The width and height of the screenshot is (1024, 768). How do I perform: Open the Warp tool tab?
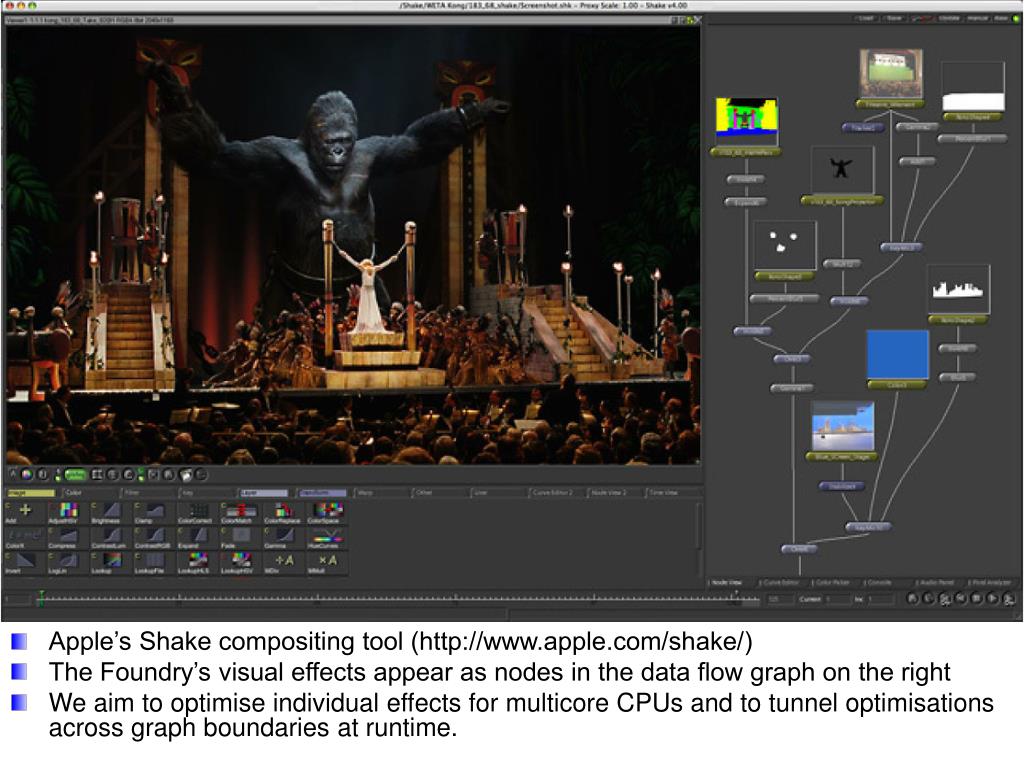pyautogui.click(x=380, y=492)
